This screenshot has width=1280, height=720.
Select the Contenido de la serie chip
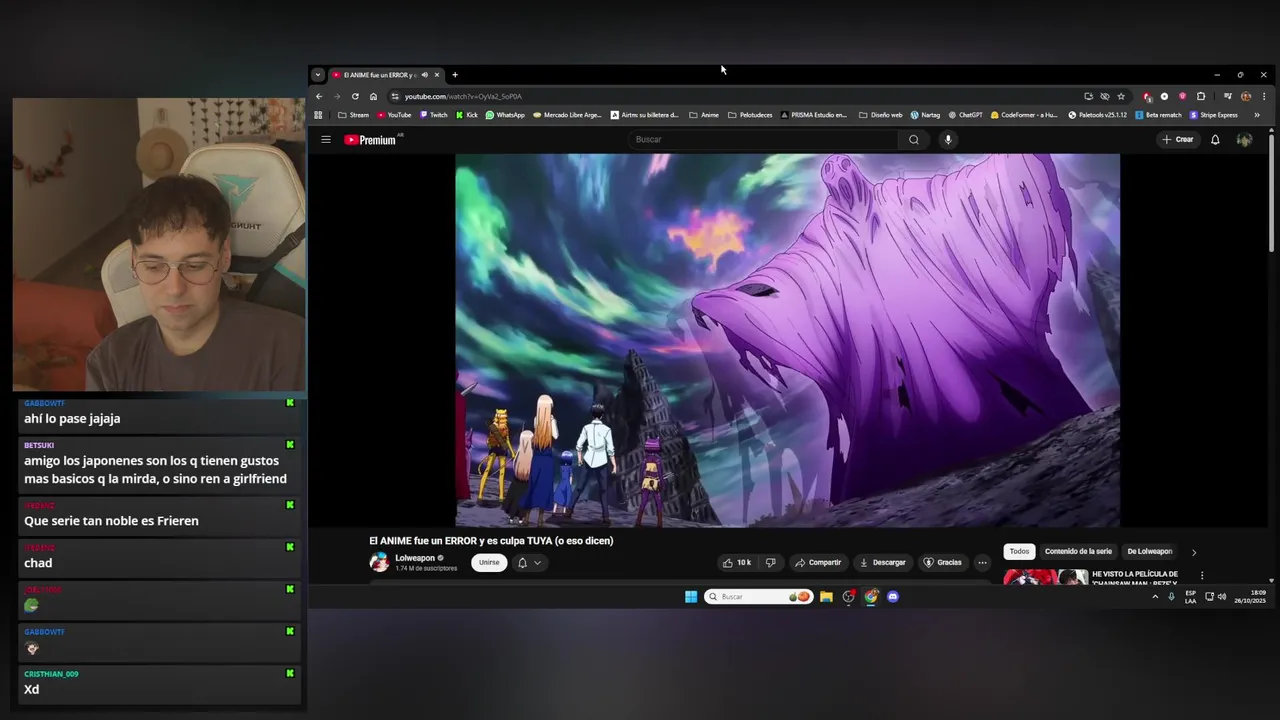pos(1078,551)
